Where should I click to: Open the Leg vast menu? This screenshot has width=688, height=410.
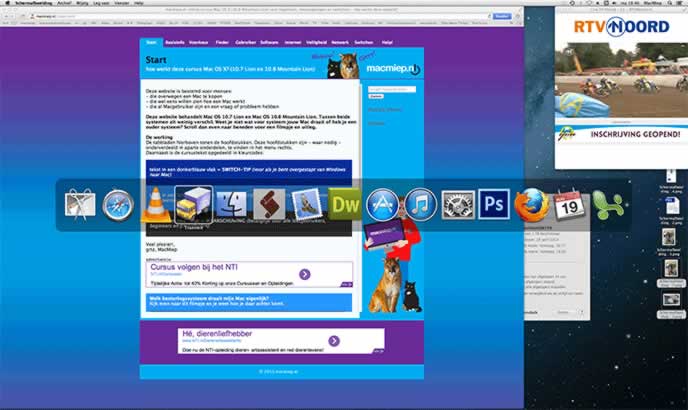[101, 3]
